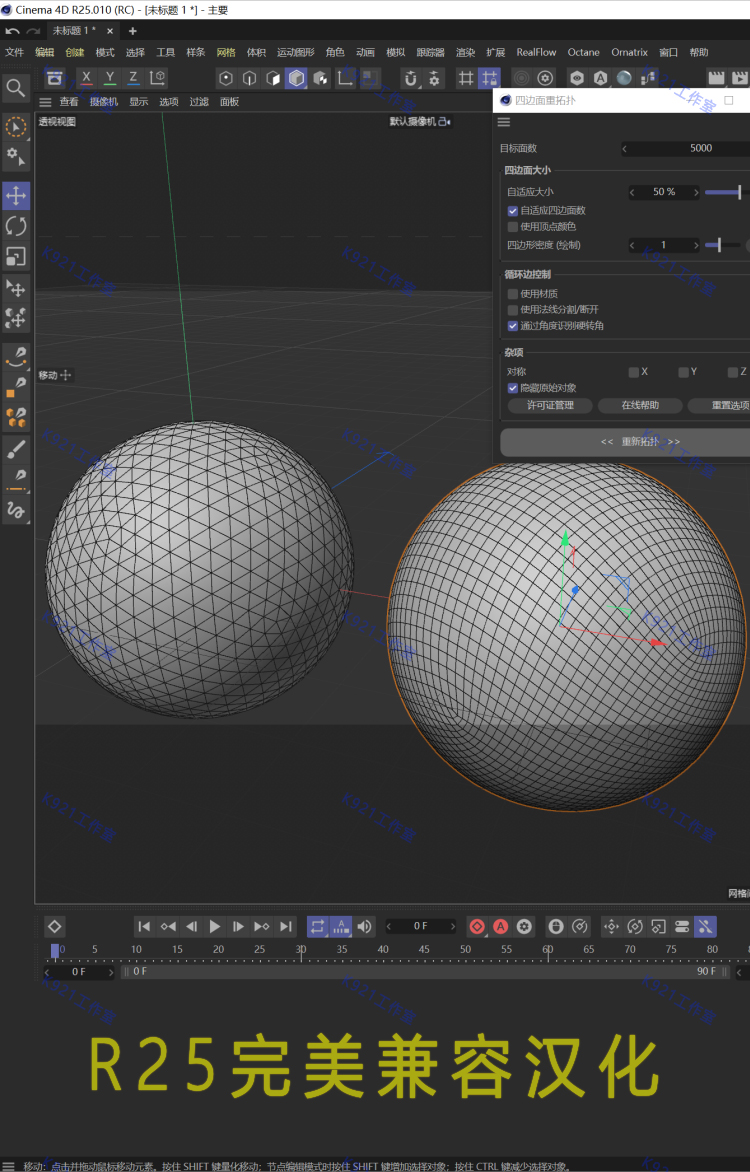This screenshot has height=1172, width=750.
Task: Increase 自适应大小 value right arrow
Action: 695,192
